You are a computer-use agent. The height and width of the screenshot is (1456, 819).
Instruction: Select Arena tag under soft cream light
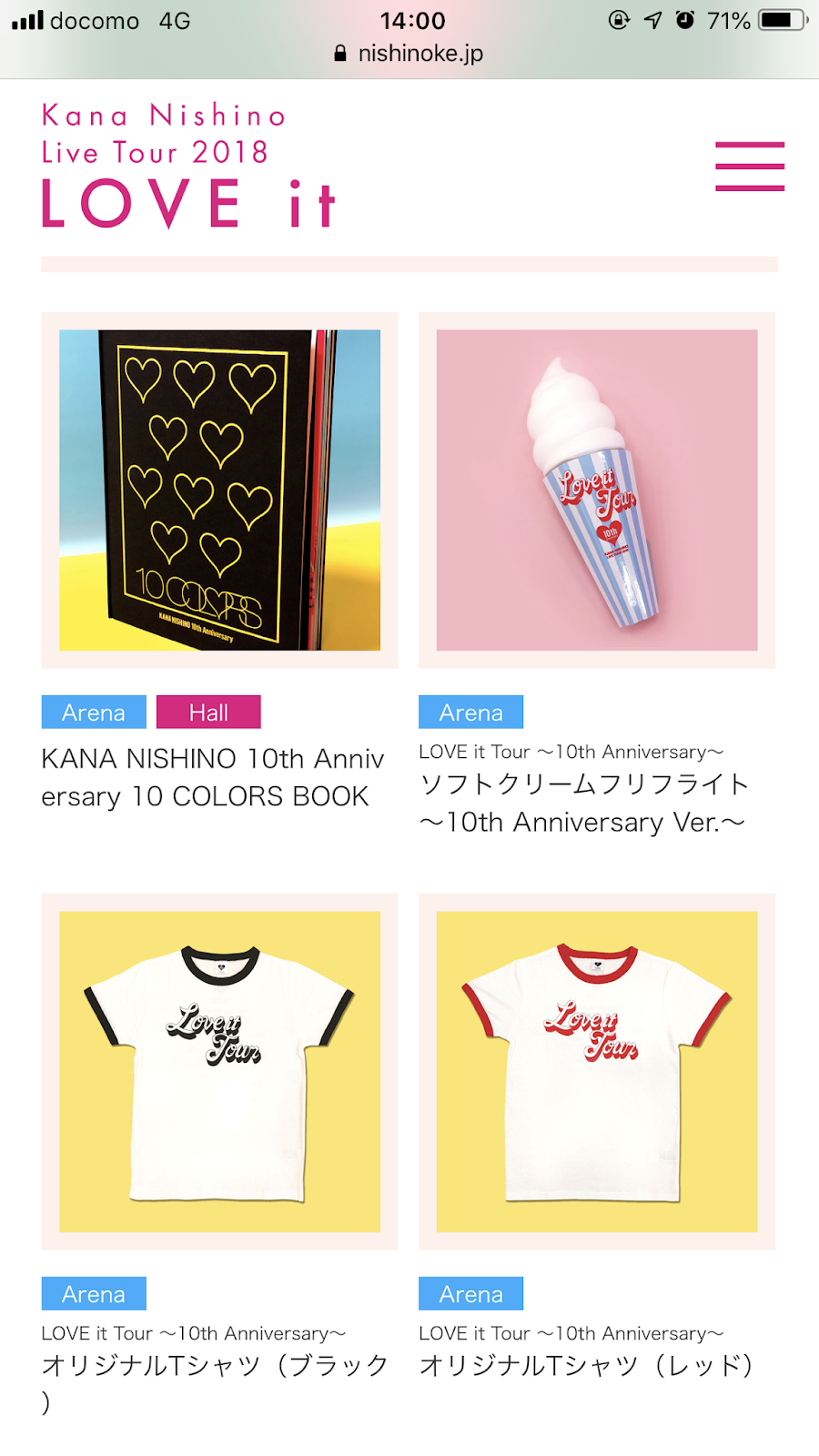[x=471, y=713]
